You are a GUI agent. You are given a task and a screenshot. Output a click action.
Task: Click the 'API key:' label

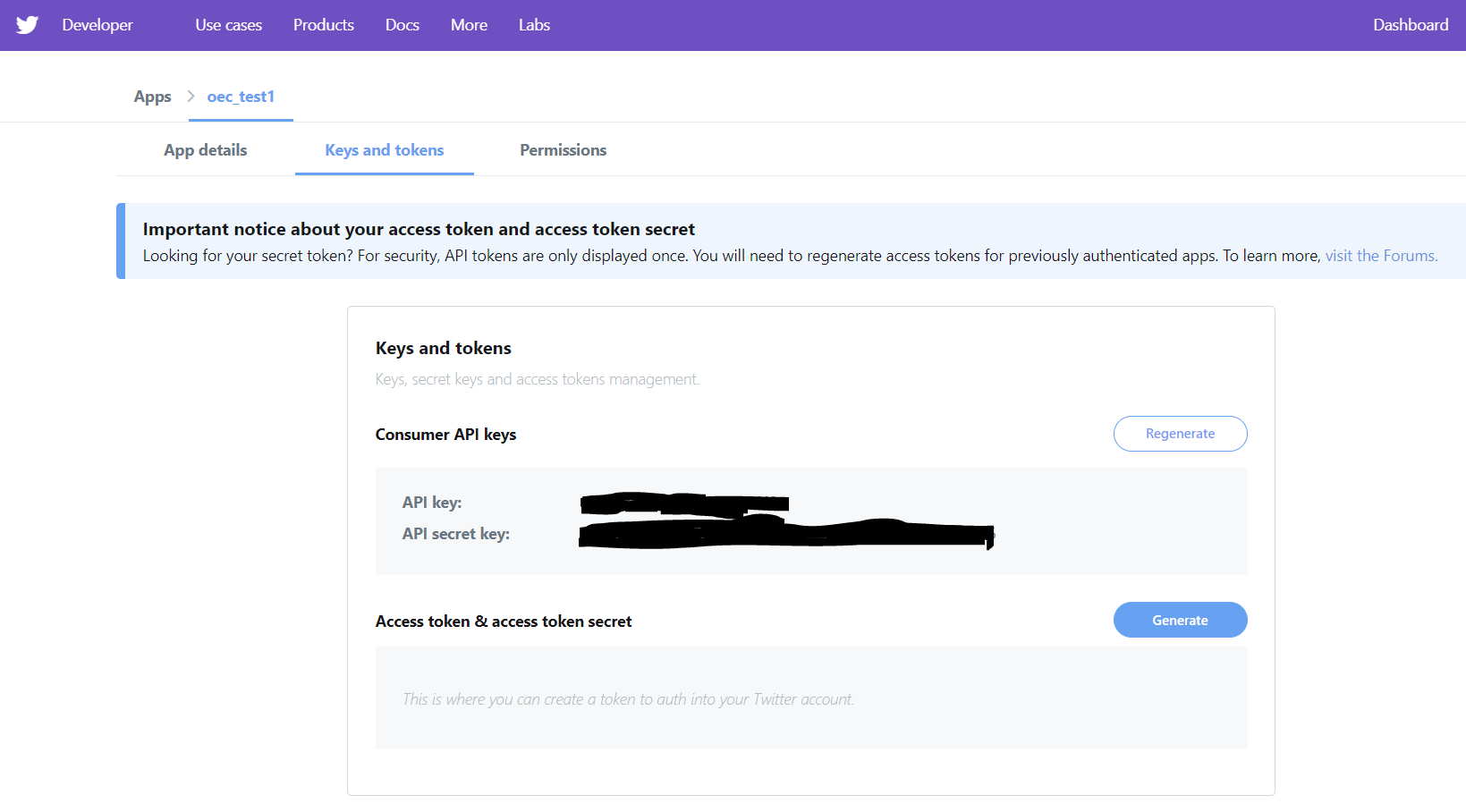point(432,503)
